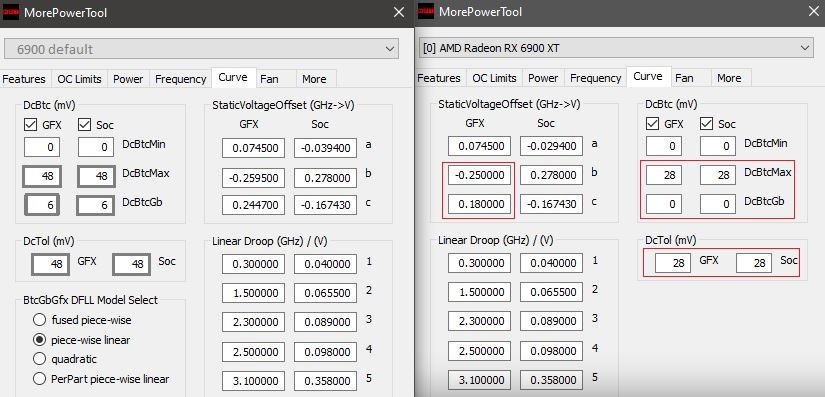The width and height of the screenshot is (825, 397).
Task: Click GFX offset a field in left window
Action: (x=254, y=148)
